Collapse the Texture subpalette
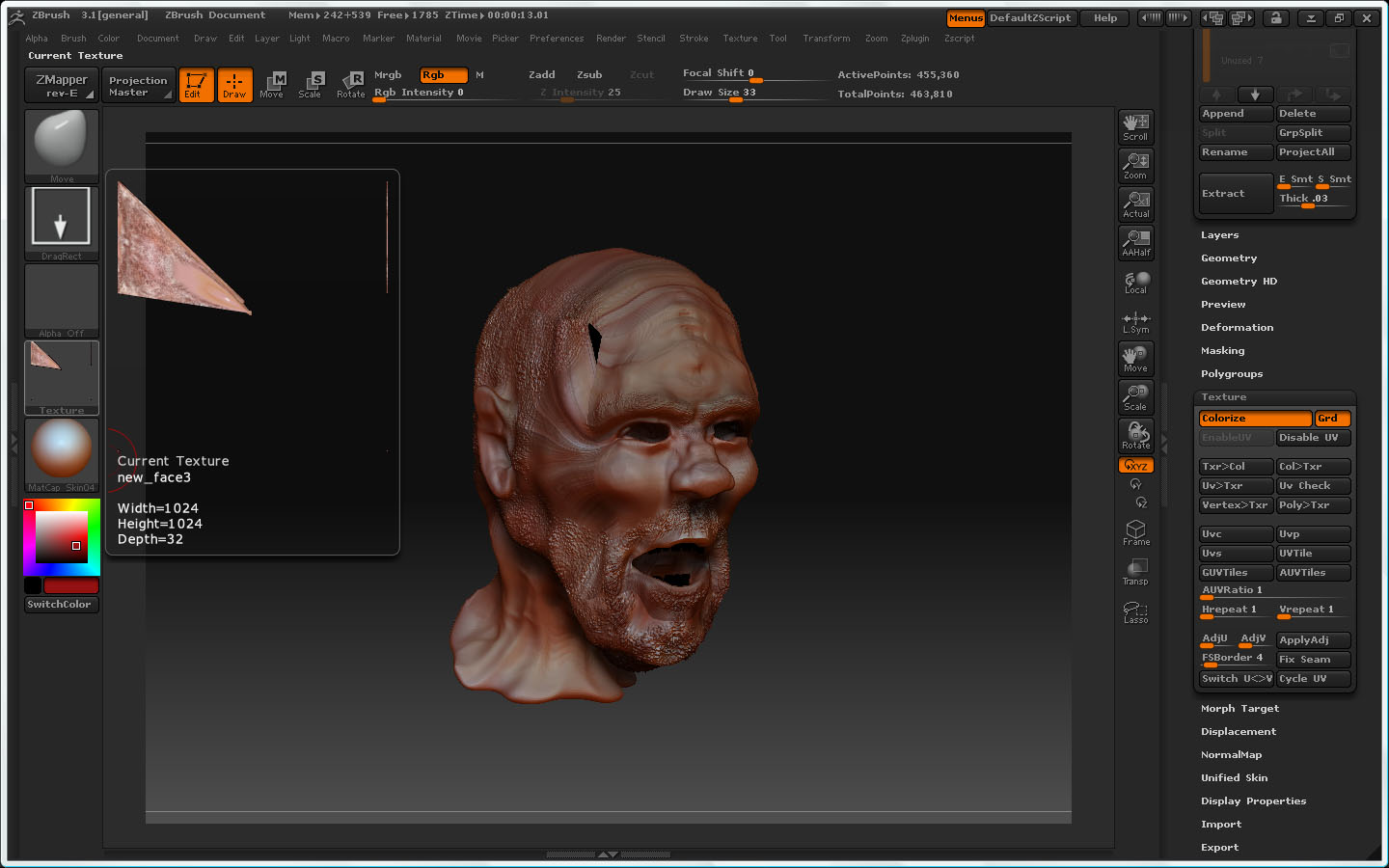Screen dimensions: 1389x868 [1224, 397]
